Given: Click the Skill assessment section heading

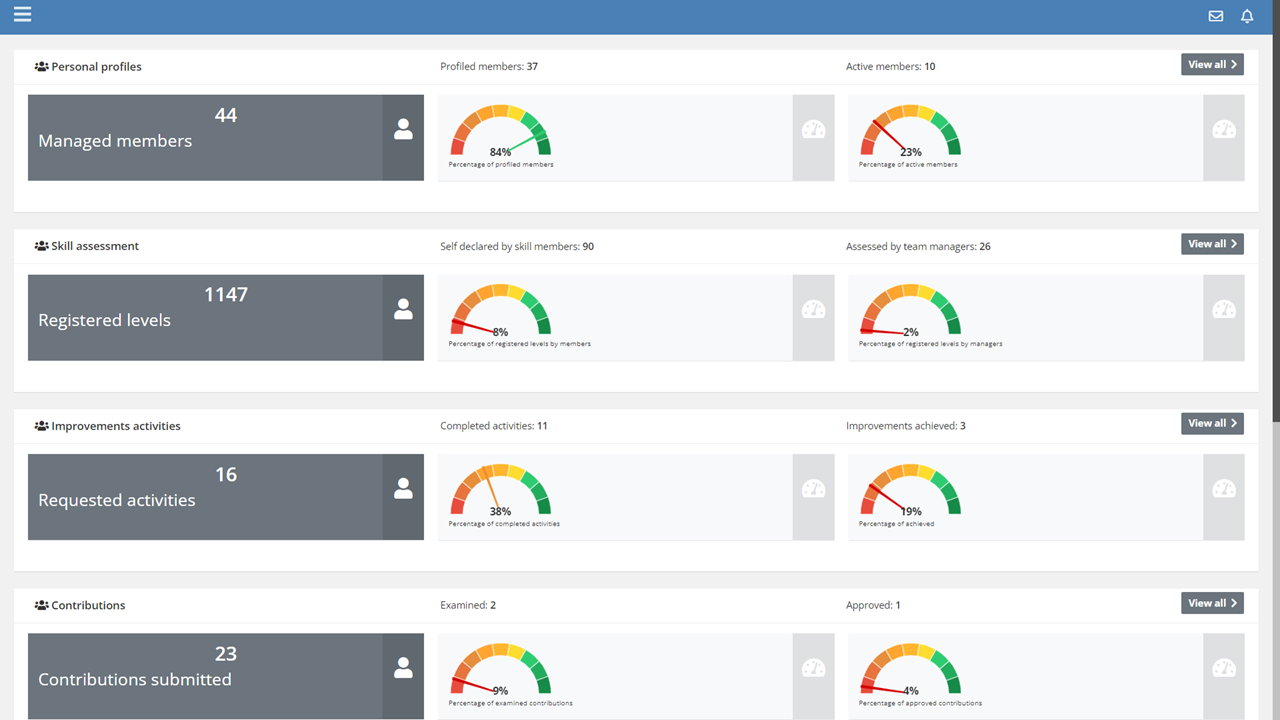Looking at the screenshot, I should [95, 246].
